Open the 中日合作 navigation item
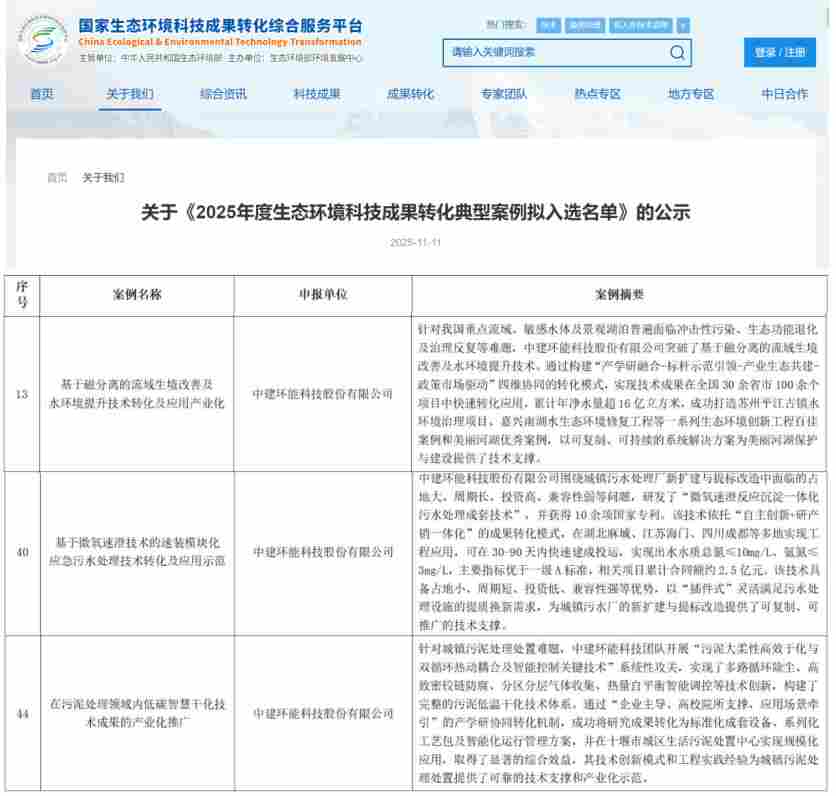836x796 pixels. tap(784, 94)
